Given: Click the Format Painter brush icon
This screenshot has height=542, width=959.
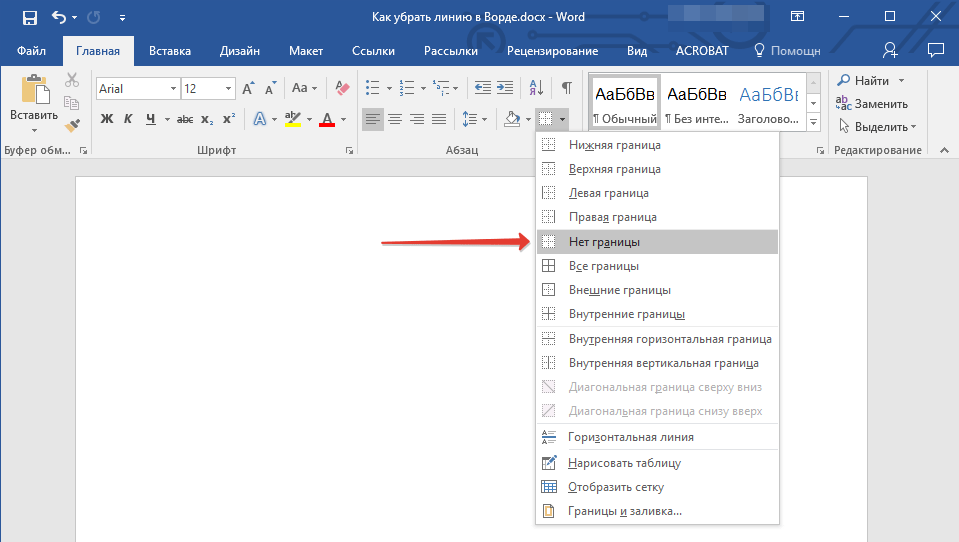Looking at the screenshot, I should point(72,126).
